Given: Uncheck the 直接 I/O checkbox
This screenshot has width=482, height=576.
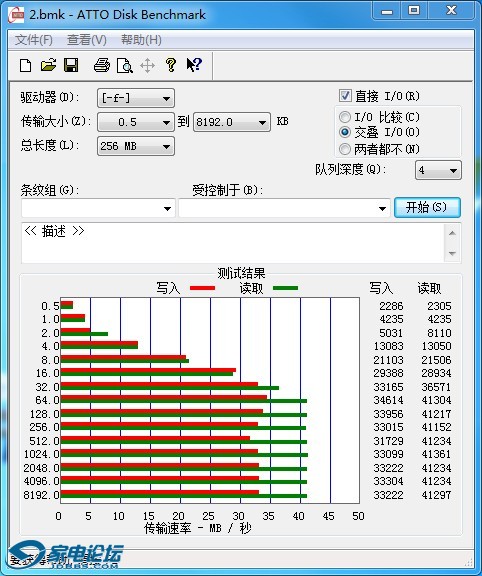Looking at the screenshot, I should tap(345, 96).
